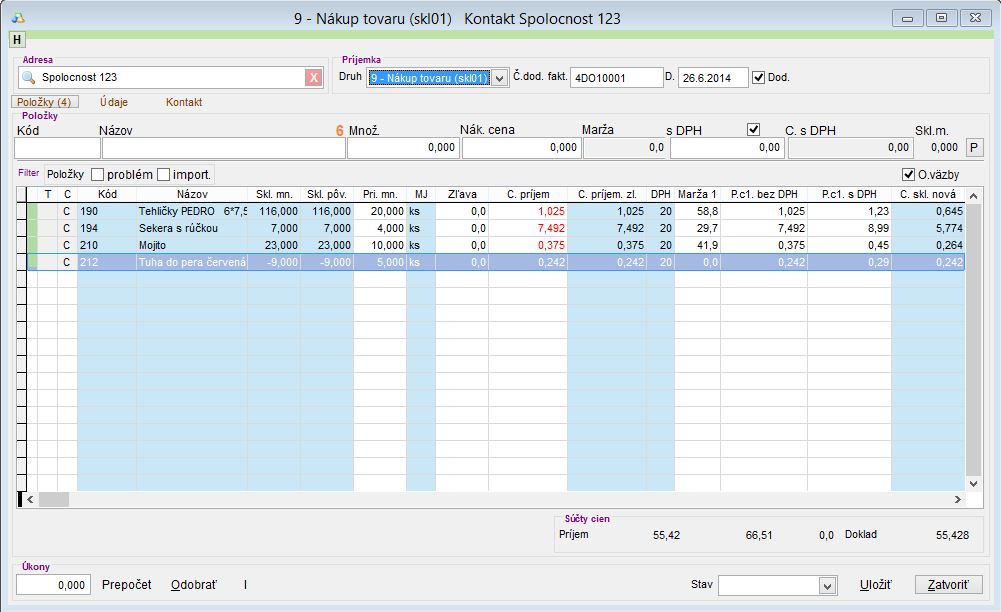Expand the Stav combo box
This screenshot has width=1001, height=612.
pos(827,585)
